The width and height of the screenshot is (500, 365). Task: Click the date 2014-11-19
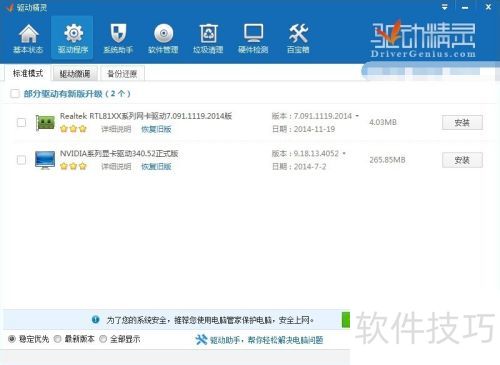tap(314, 129)
